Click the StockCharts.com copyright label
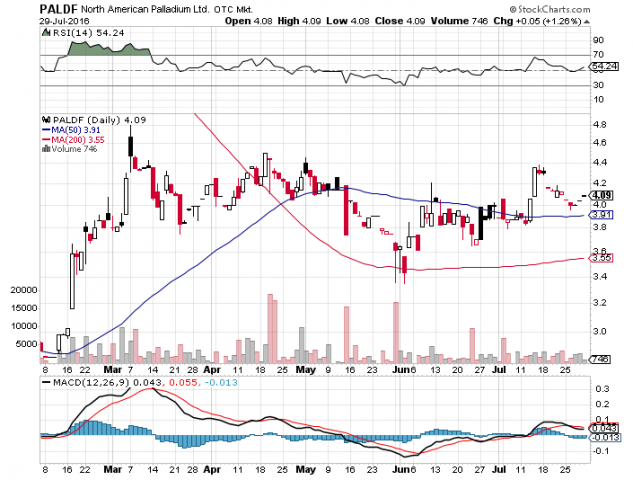633x480 pixels. tap(550, 9)
